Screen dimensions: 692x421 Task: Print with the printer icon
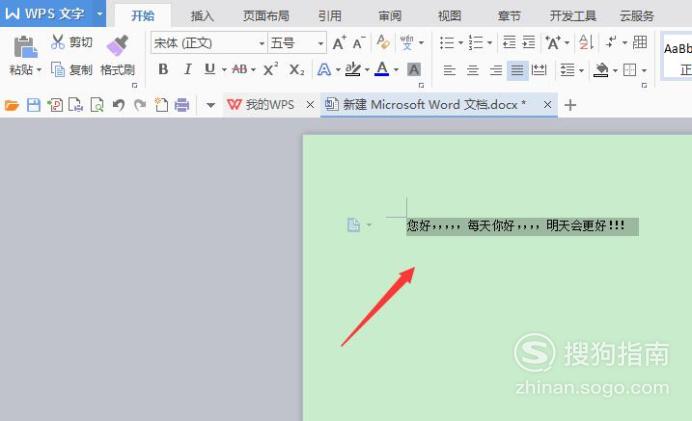tap(182, 105)
